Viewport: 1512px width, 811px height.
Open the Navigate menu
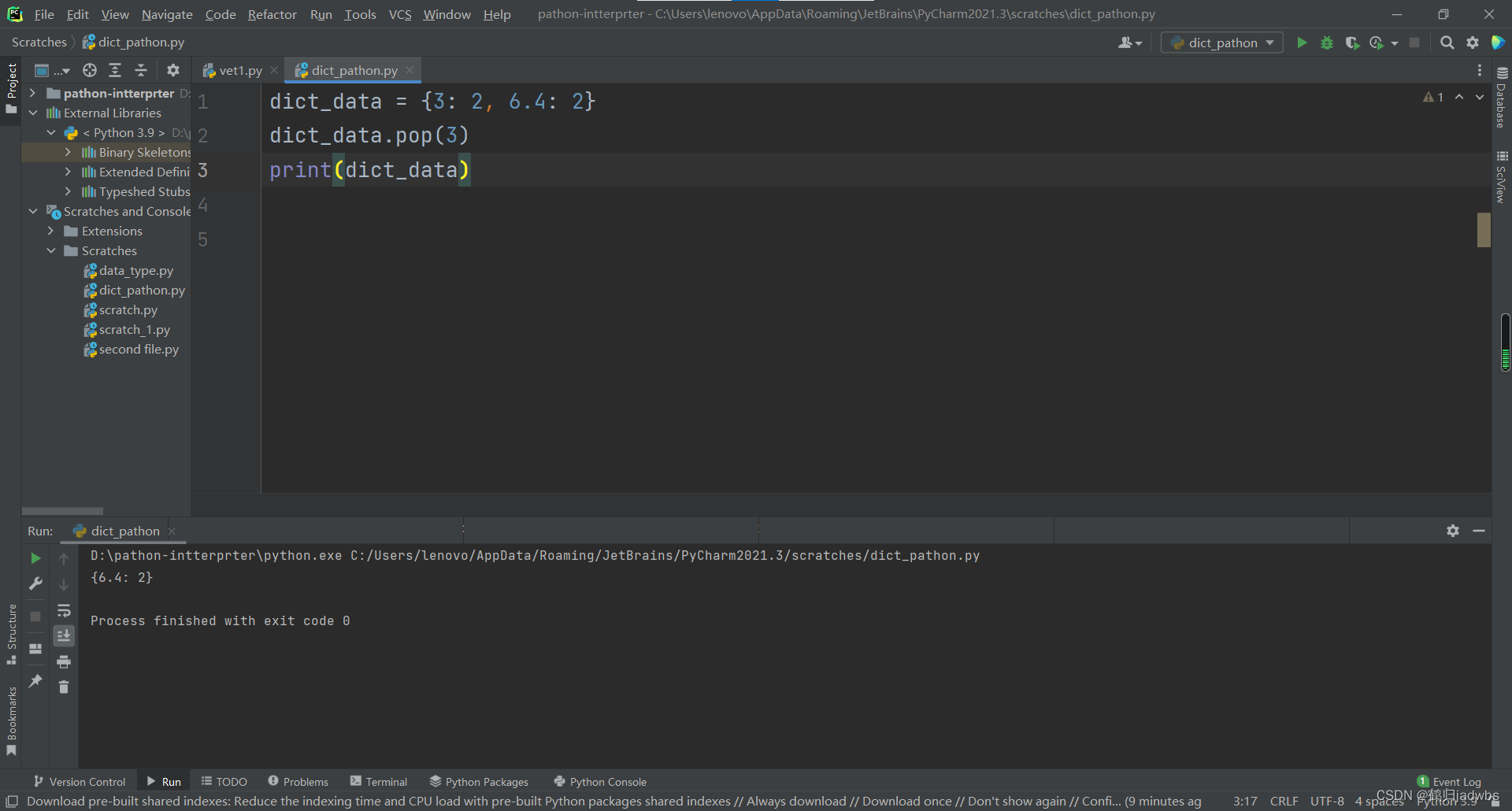167,14
